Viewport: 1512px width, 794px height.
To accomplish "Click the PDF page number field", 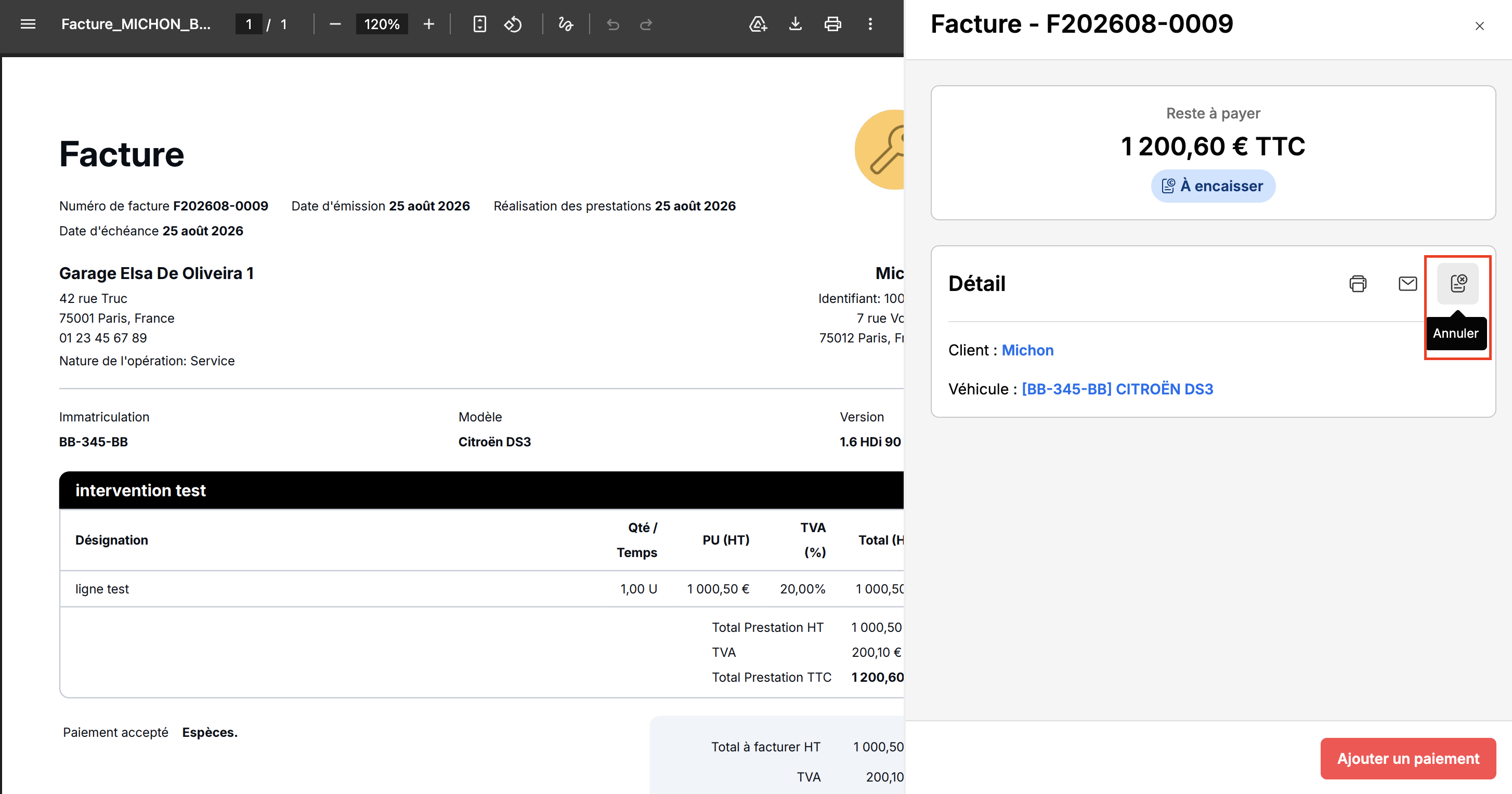I will (249, 24).
